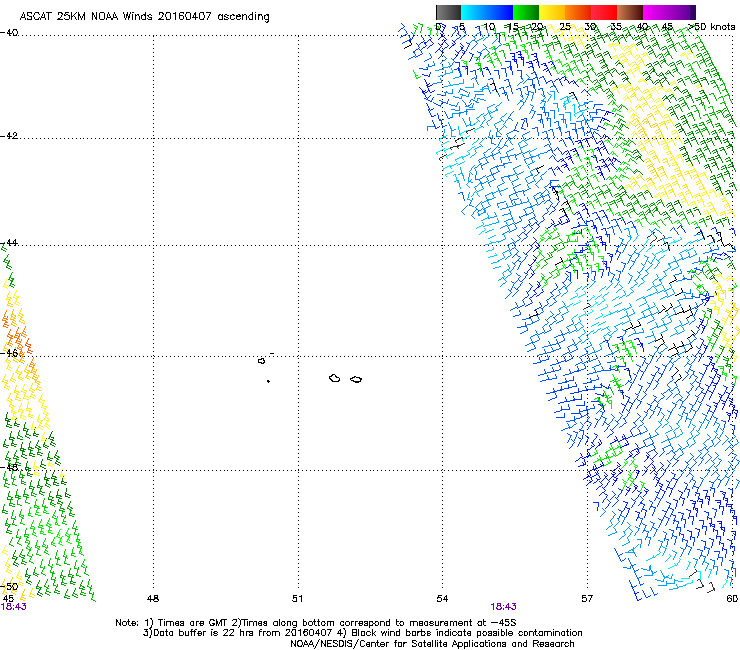This screenshot has width=740, height=650.
Task: Click the longitude 54 axis label
Action: tap(442, 599)
